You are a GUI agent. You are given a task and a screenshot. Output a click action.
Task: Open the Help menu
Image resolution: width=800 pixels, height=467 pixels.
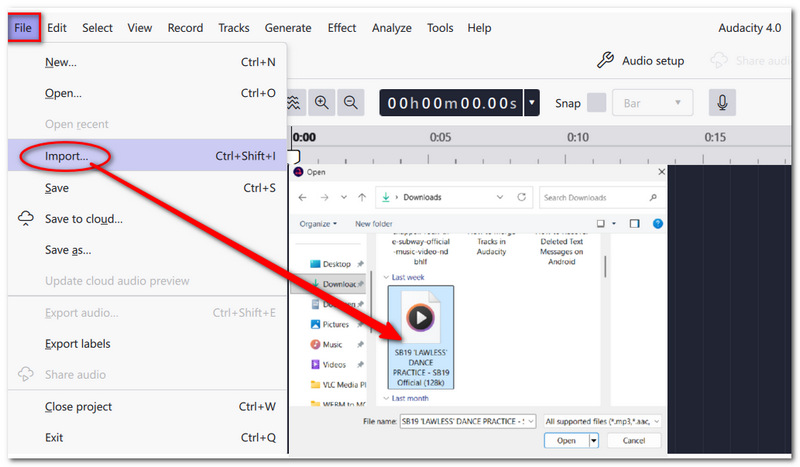(479, 28)
